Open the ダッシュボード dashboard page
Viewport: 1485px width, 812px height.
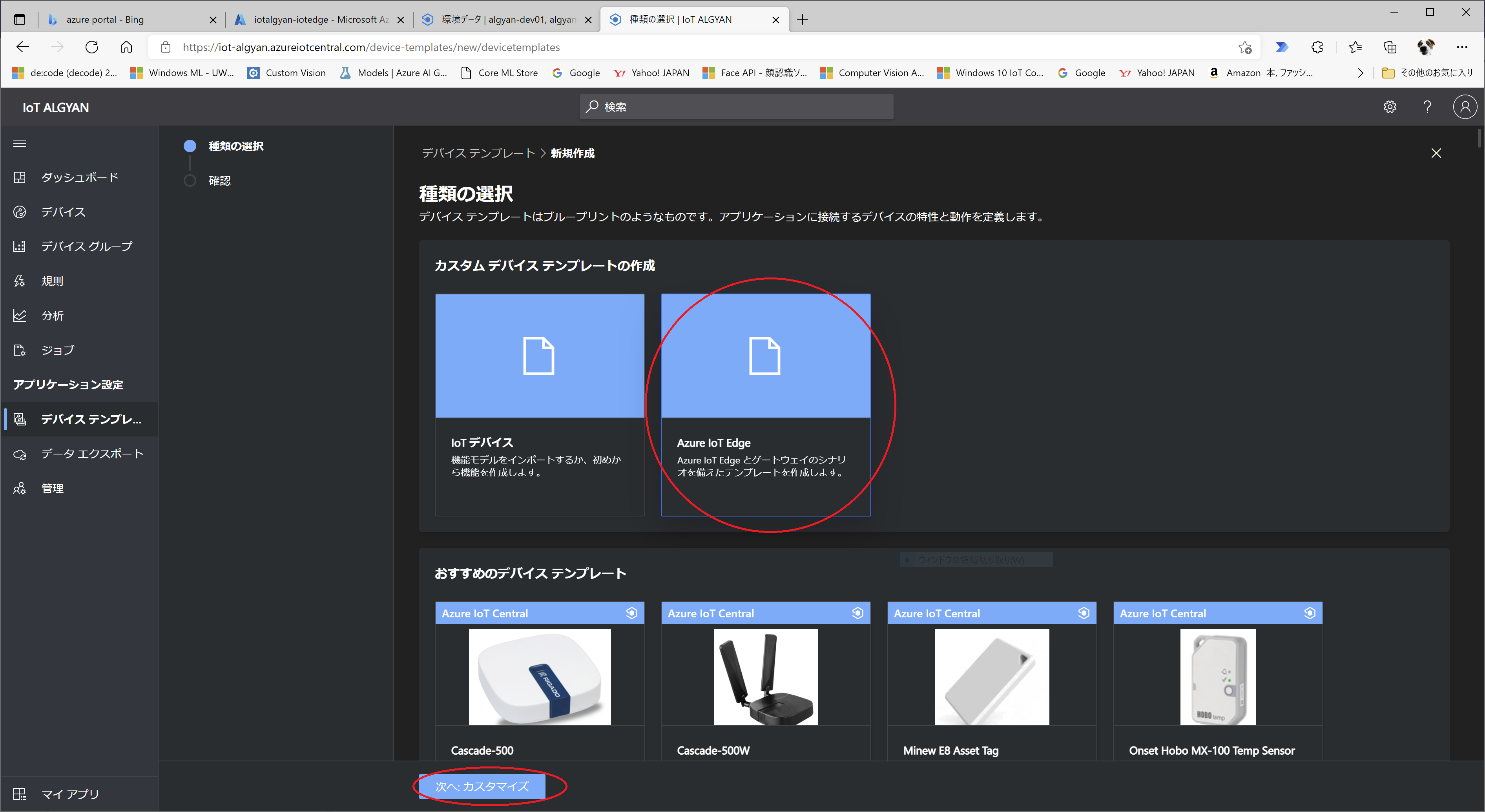(x=79, y=177)
